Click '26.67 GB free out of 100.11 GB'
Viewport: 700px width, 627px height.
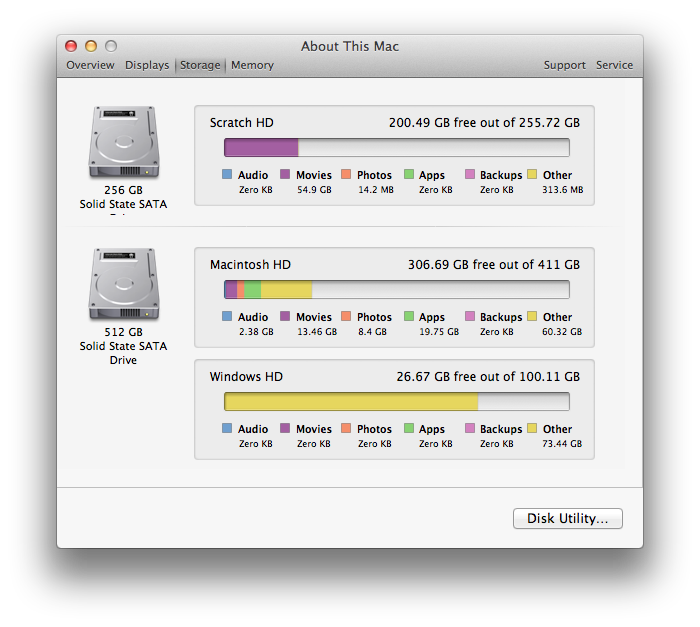(488, 377)
